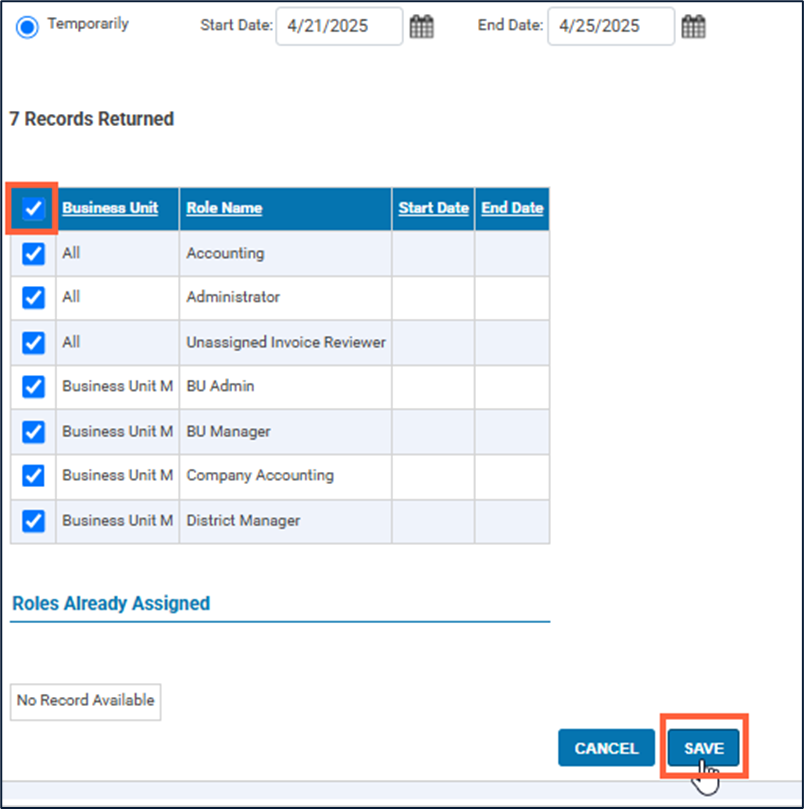Click the Administrator role name cell

tap(285, 298)
